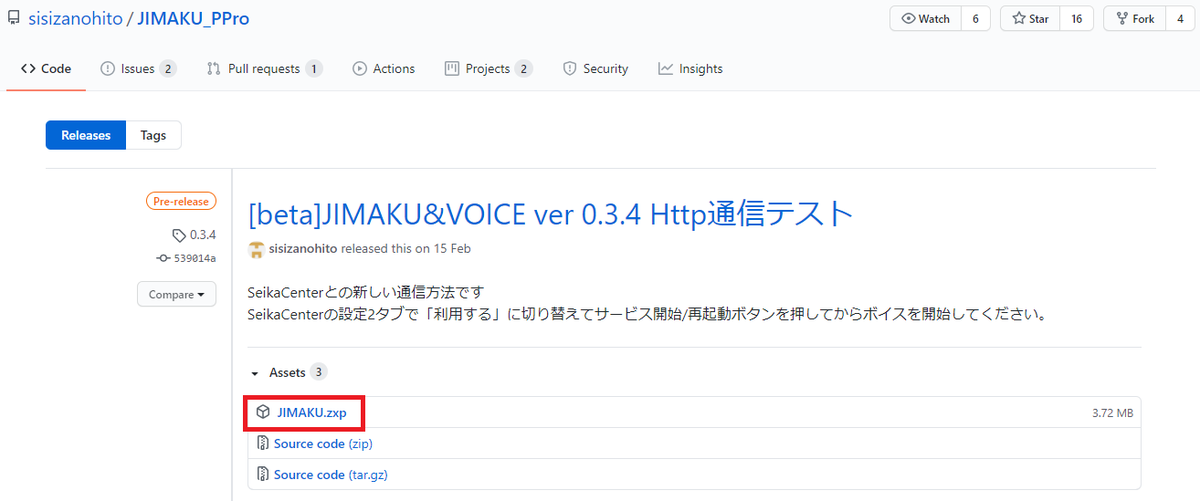Image resolution: width=1200 pixels, height=501 pixels.
Task: Click the Issues circle icon
Action: click(108, 69)
